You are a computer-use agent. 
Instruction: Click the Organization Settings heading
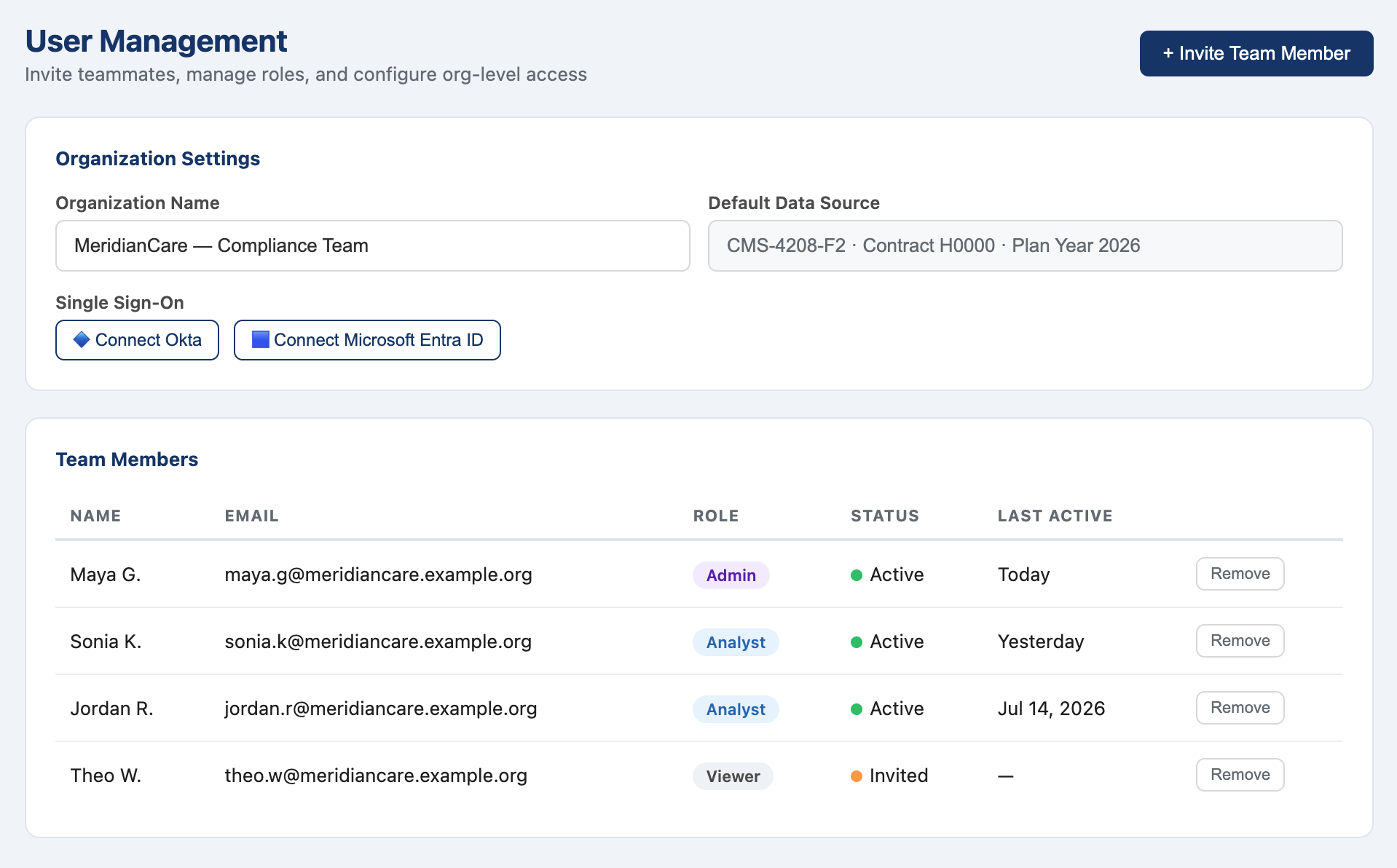(x=158, y=159)
